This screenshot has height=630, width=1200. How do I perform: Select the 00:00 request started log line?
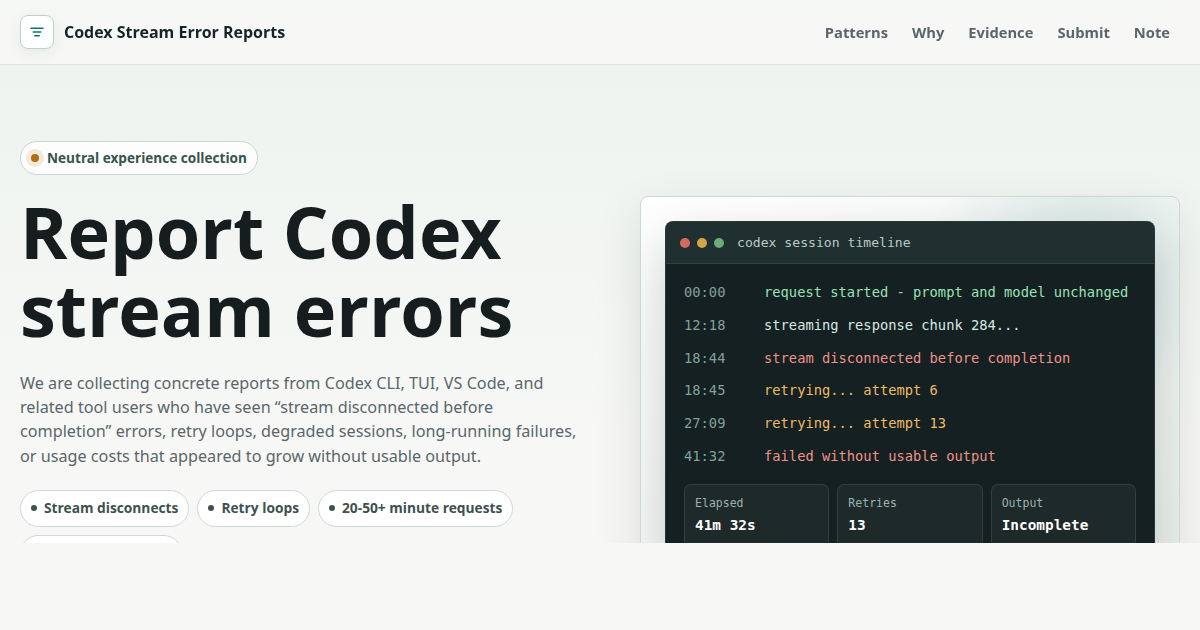pos(909,292)
